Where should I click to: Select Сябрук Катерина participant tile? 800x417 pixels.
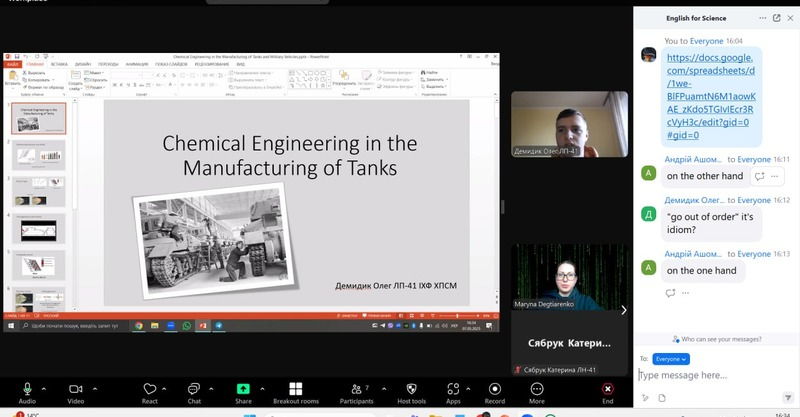click(569, 343)
